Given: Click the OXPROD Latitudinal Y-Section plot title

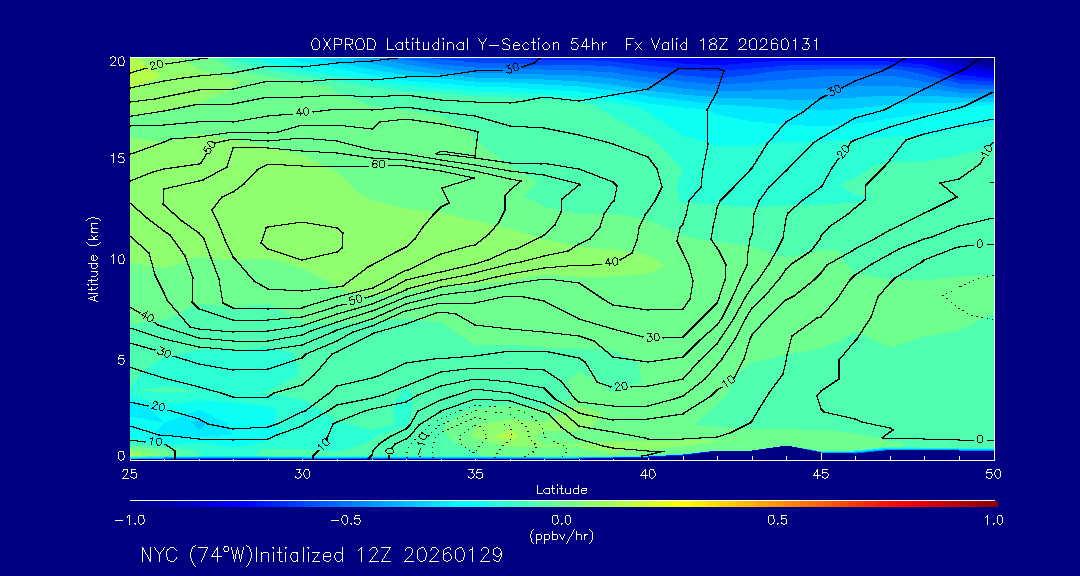Looking at the screenshot, I should point(565,44).
